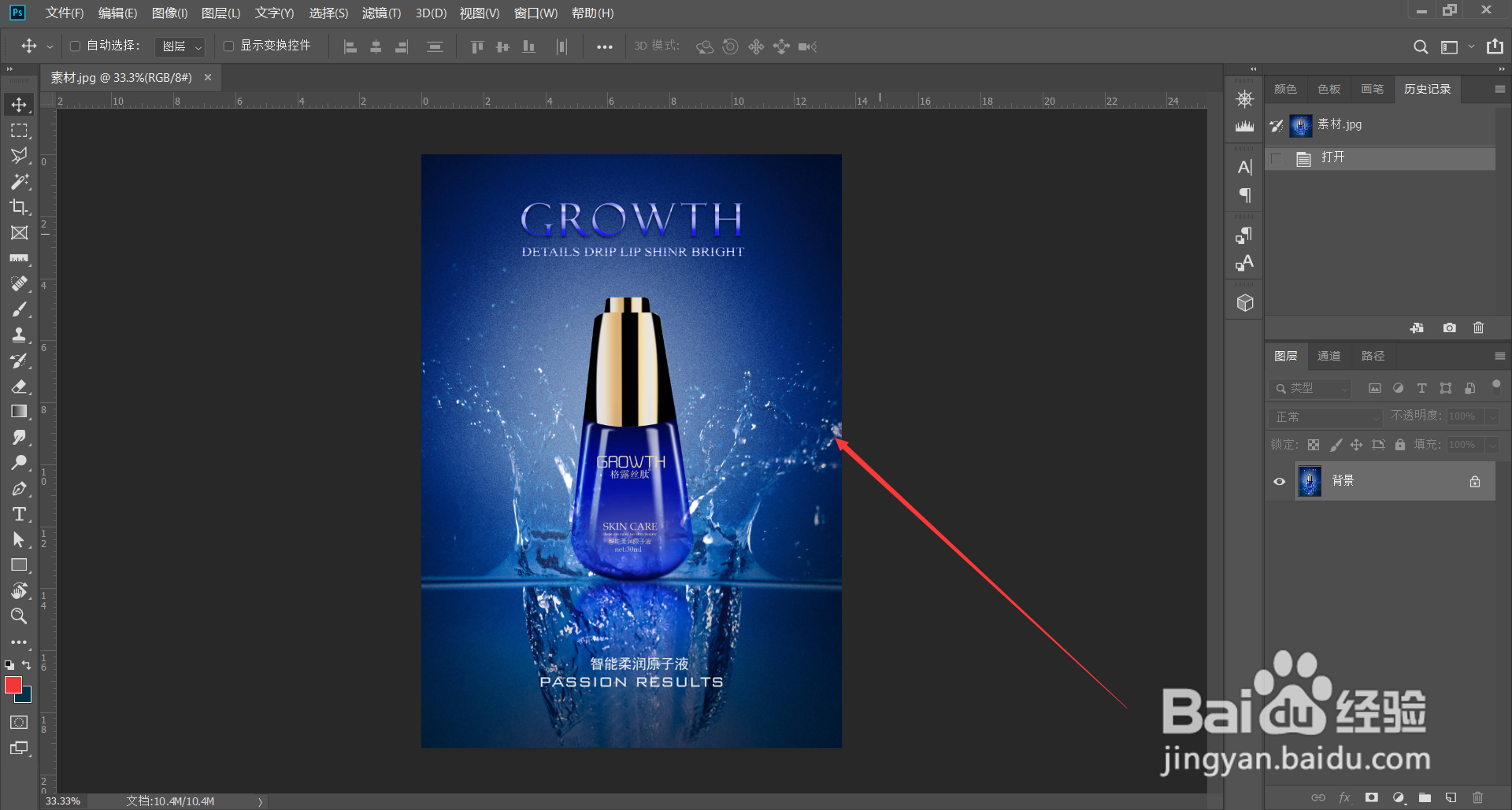
Task: Open the Layers panel flyout menu
Action: 1500,356
